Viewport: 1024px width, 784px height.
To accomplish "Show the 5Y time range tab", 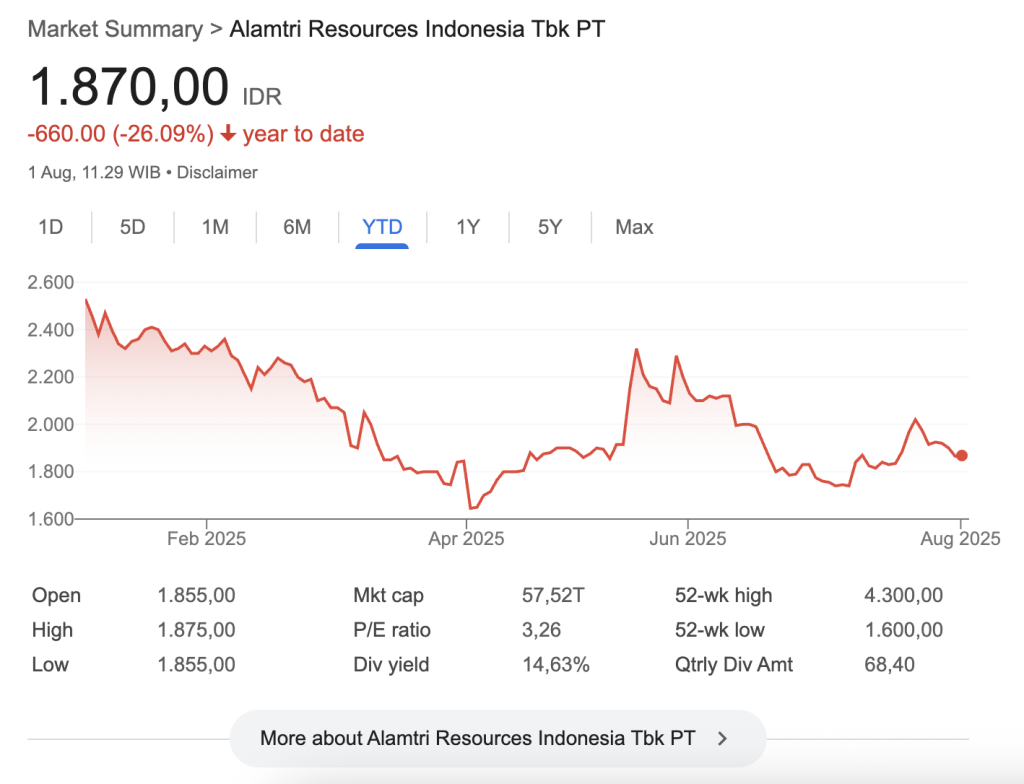I will 550,227.
